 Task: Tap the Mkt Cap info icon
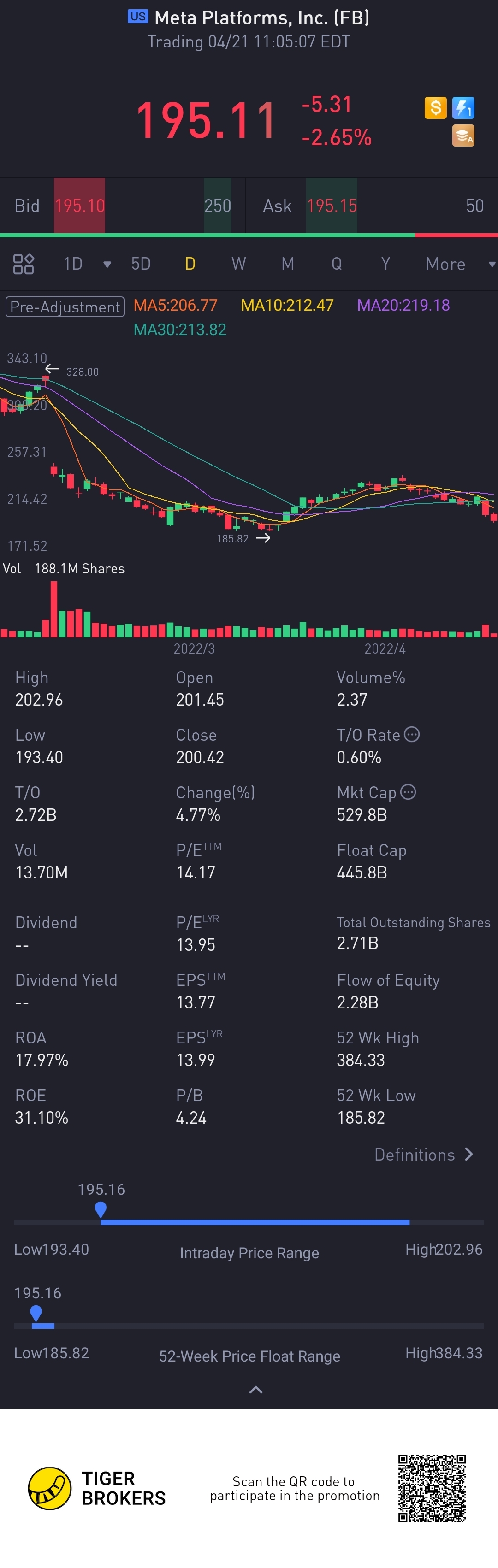(x=409, y=792)
